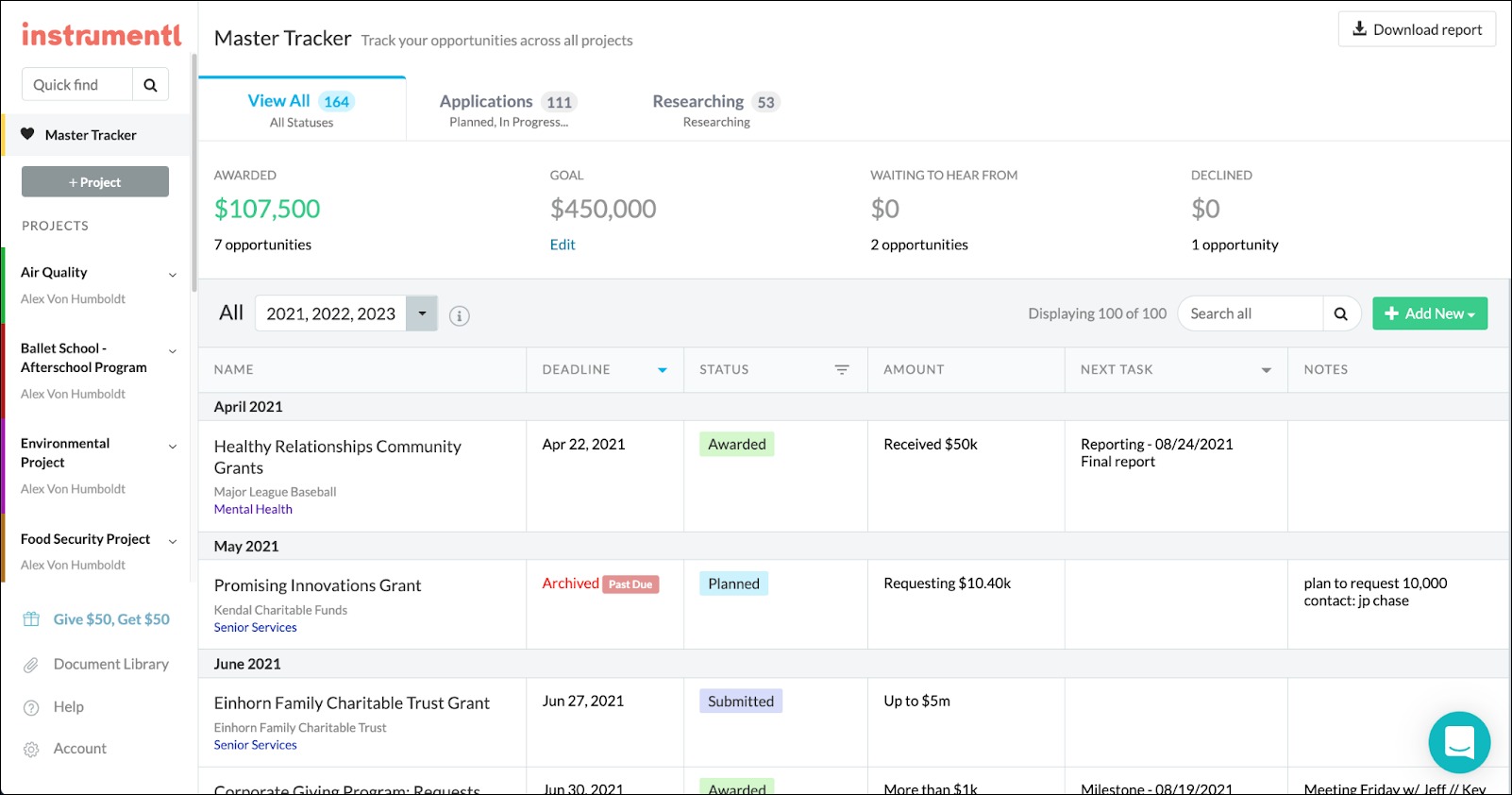Switch to the Researching tab
The width and height of the screenshot is (1512, 795).
tap(715, 110)
